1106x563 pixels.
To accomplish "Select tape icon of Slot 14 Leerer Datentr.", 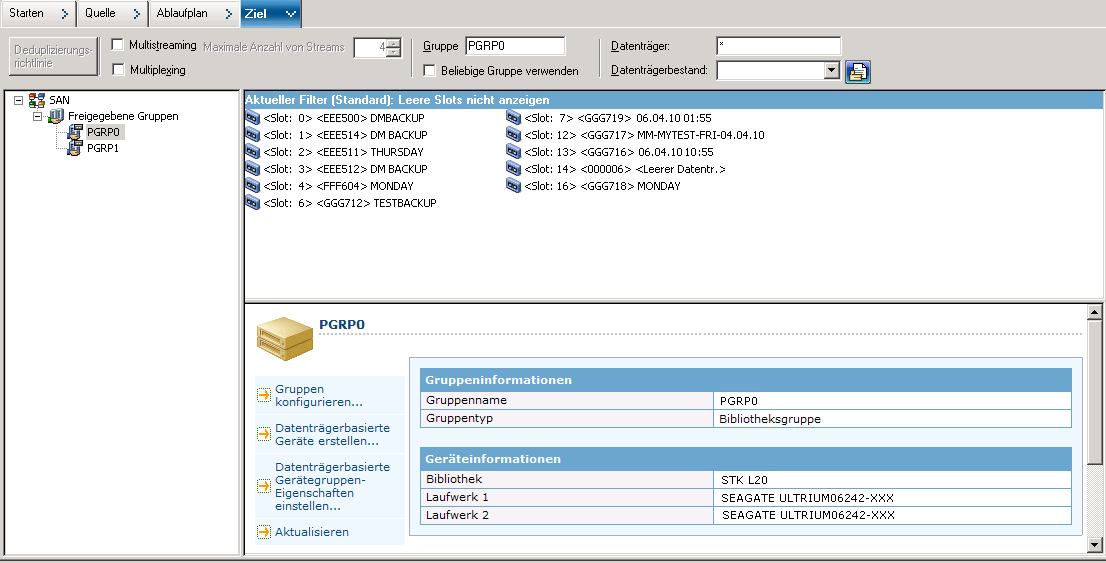I will tap(514, 169).
